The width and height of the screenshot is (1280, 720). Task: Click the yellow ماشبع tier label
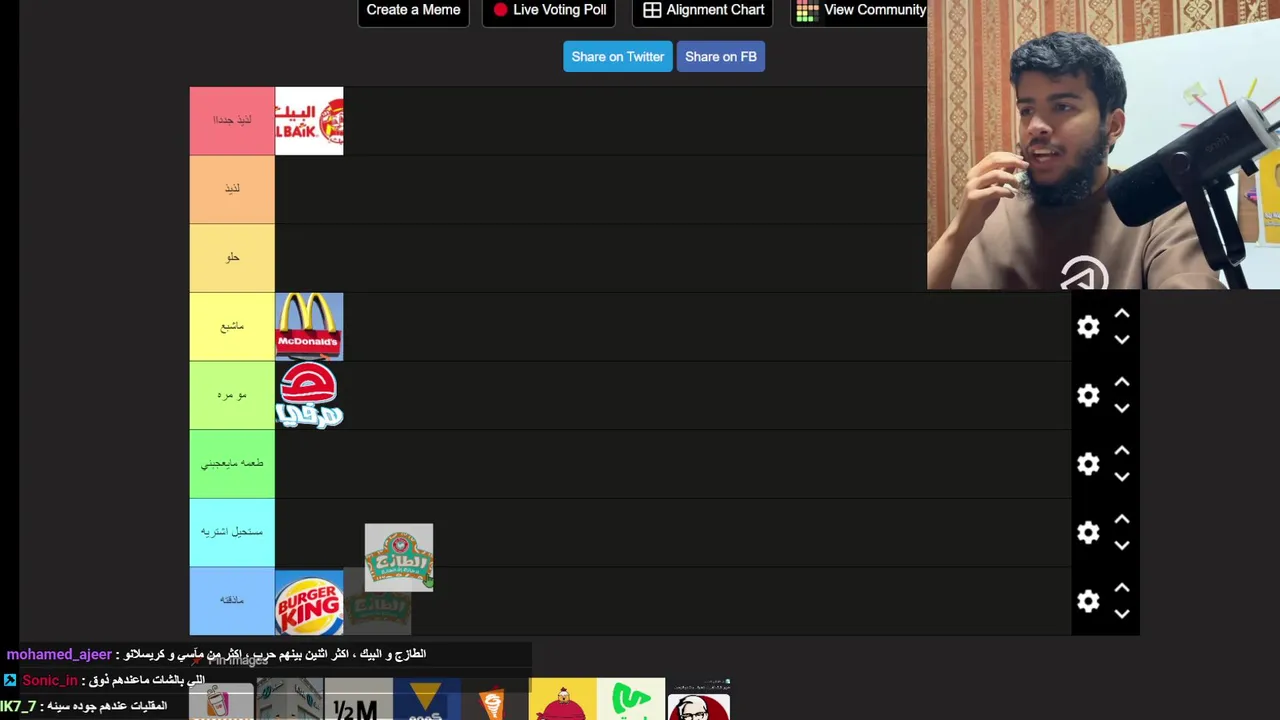[232, 327]
